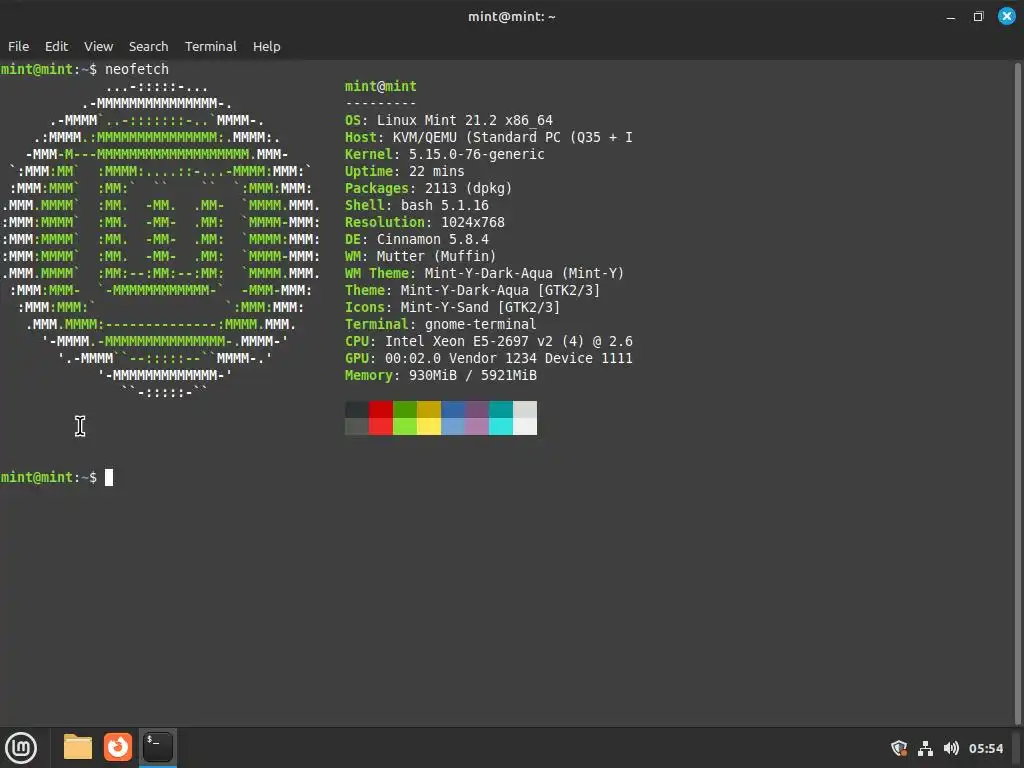Click the dark blue color block
Image resolution: width=1024 pixels, height=768 pixels.
click(x=453, y=409)
